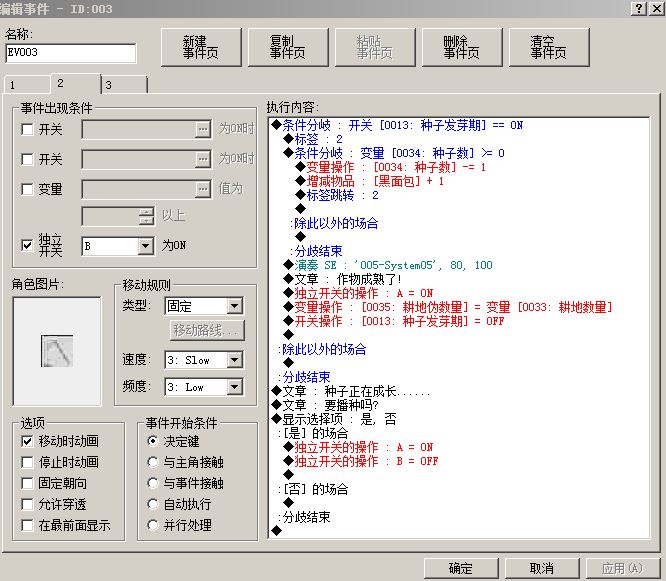Switch to event page tab 3
Viewport: 666px width, 581px height.
[125, 85]
